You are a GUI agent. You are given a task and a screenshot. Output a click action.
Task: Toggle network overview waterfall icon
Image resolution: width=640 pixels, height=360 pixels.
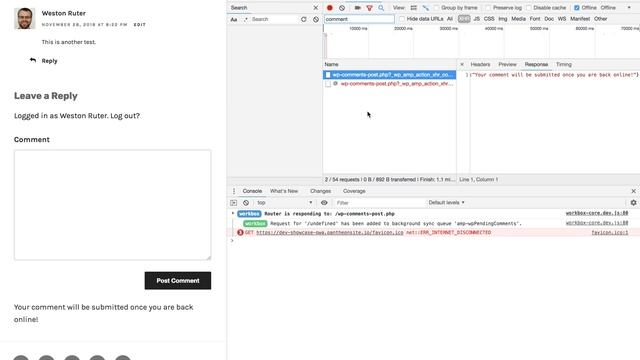coord(426,8)
